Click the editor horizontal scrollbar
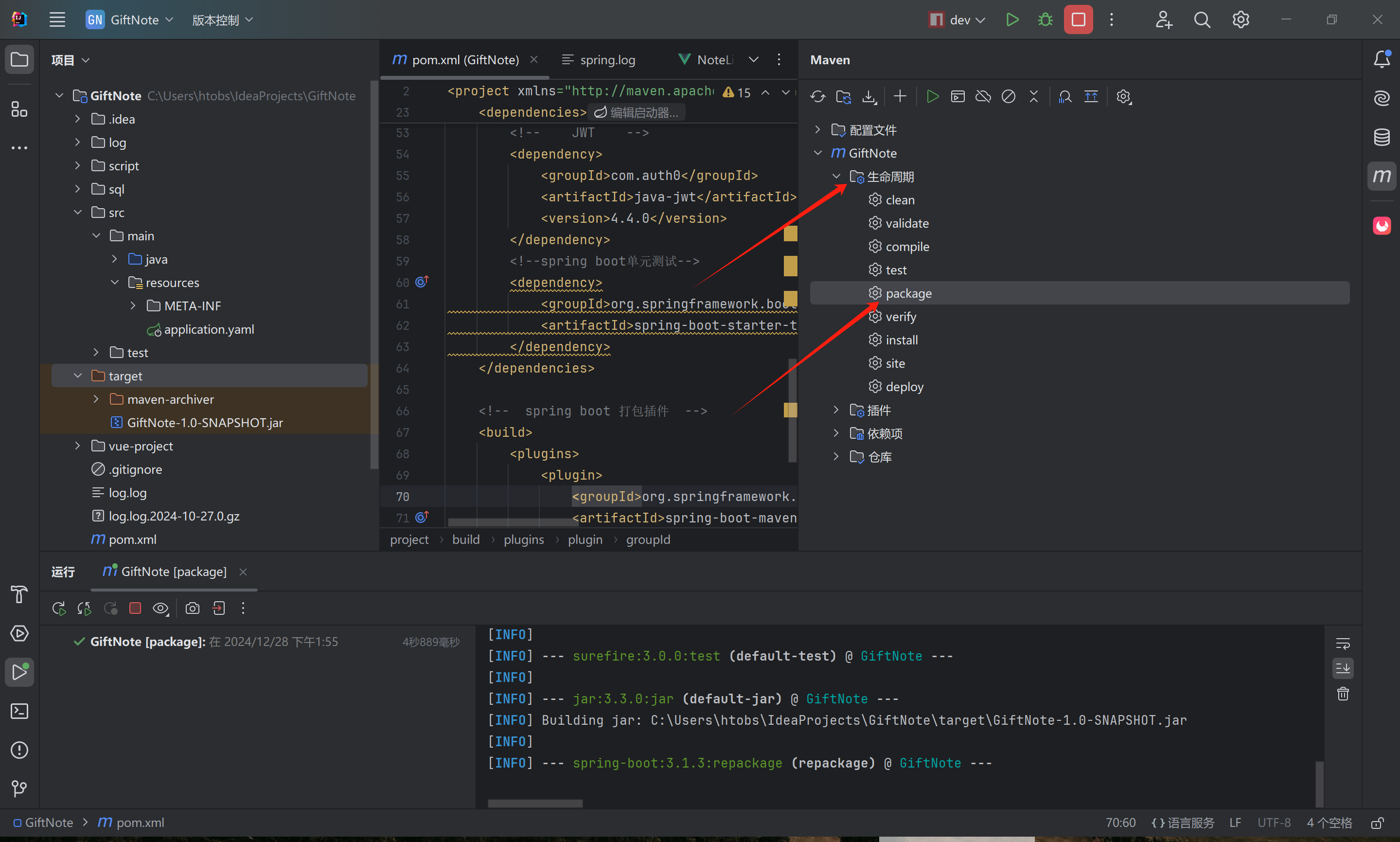Viewport: 1400px width, 842px height. coord(512,522)
